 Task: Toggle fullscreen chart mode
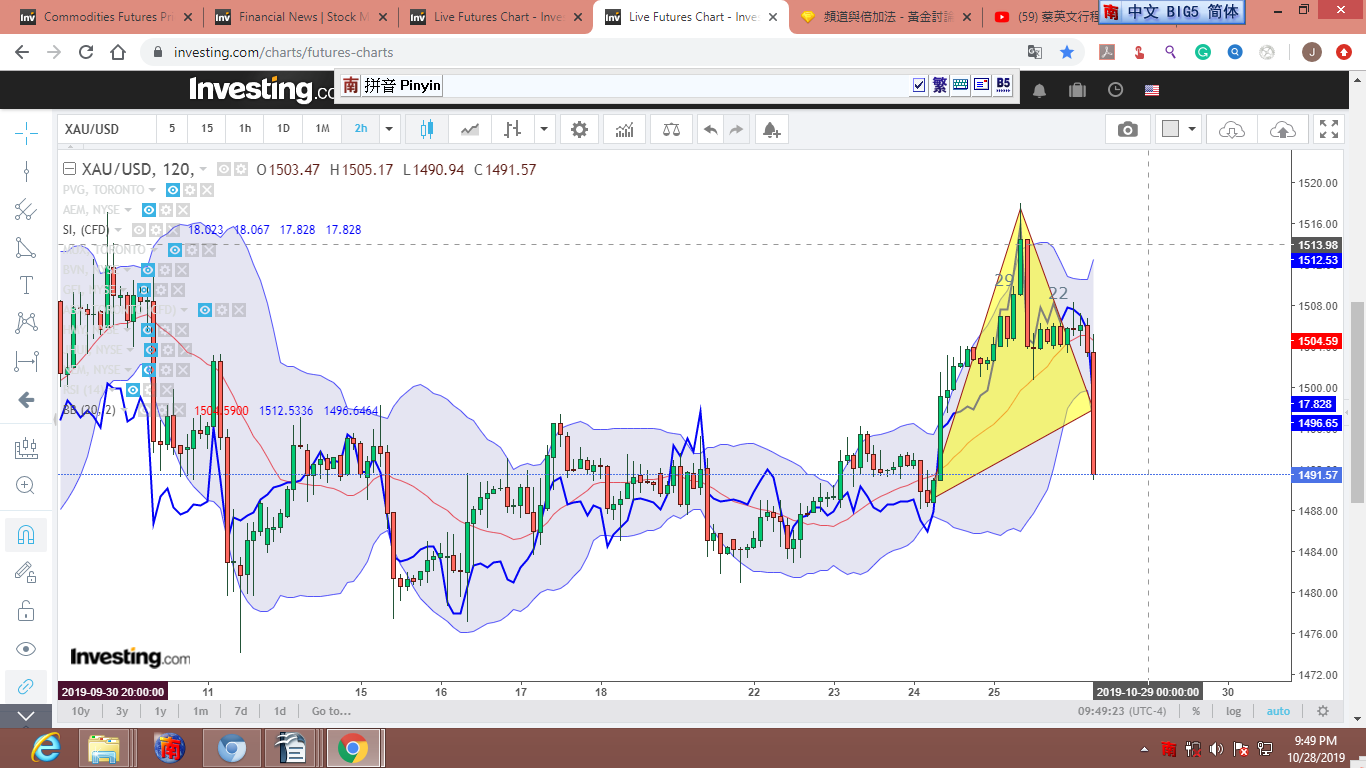[x=1328, y=129]
